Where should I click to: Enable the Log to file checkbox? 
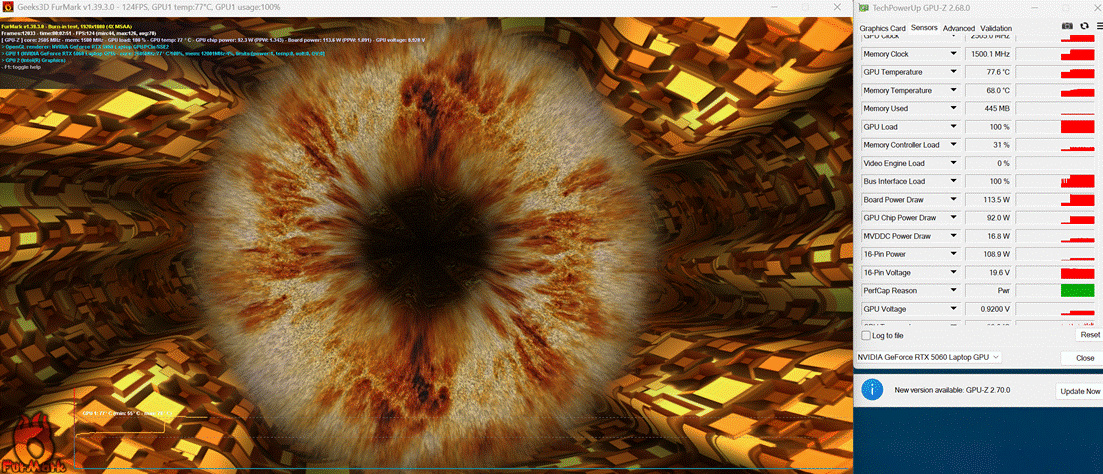pyautogui.click(x=866, y=335)
